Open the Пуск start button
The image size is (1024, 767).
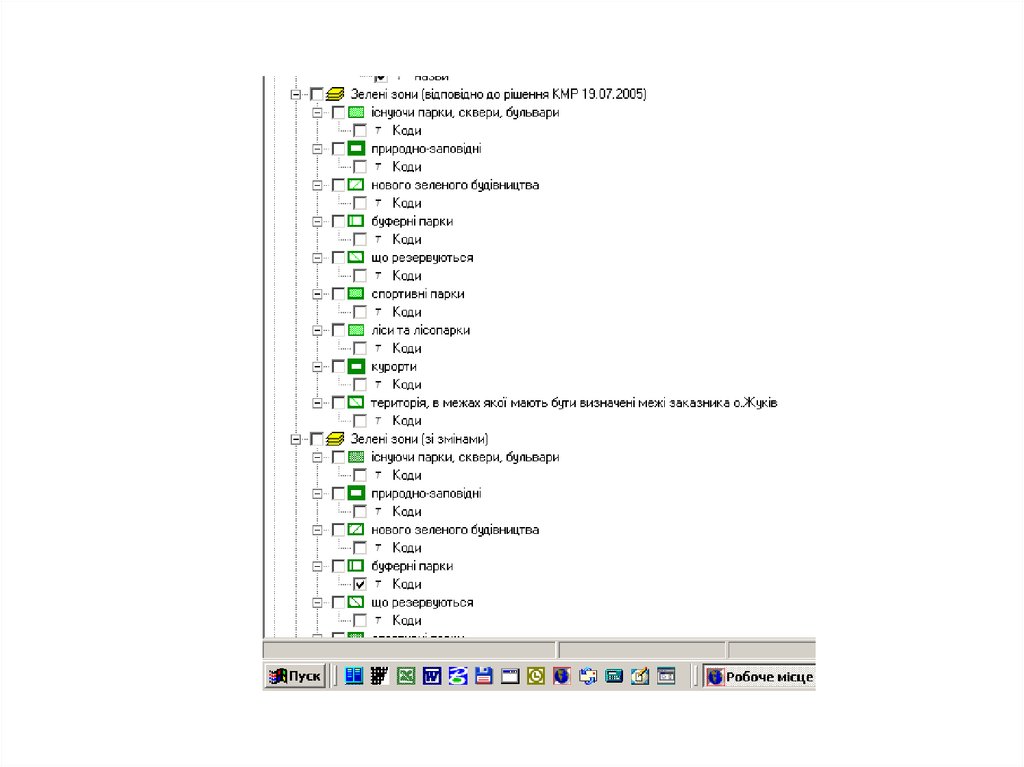(295, 677)
